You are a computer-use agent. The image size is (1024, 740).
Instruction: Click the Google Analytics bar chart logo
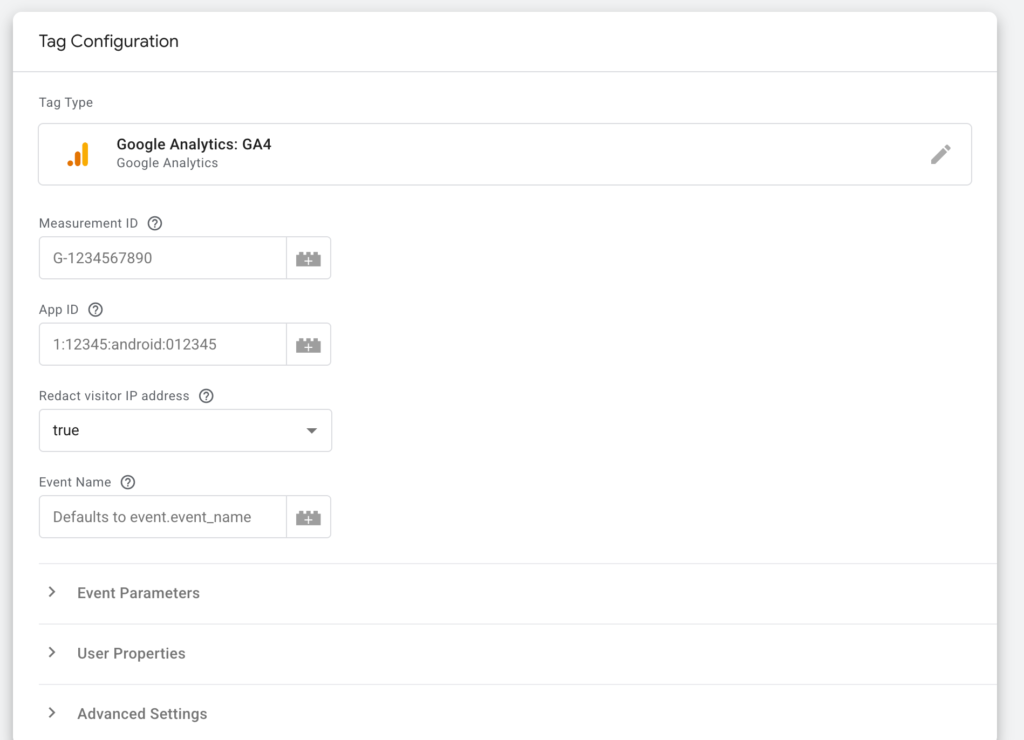78,154
